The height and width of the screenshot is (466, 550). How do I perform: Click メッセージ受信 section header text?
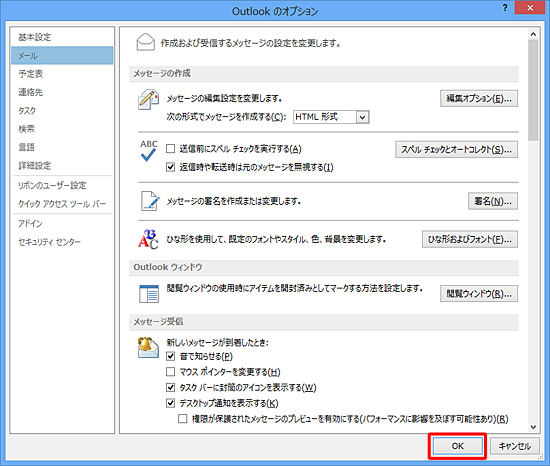pos(158,322)
